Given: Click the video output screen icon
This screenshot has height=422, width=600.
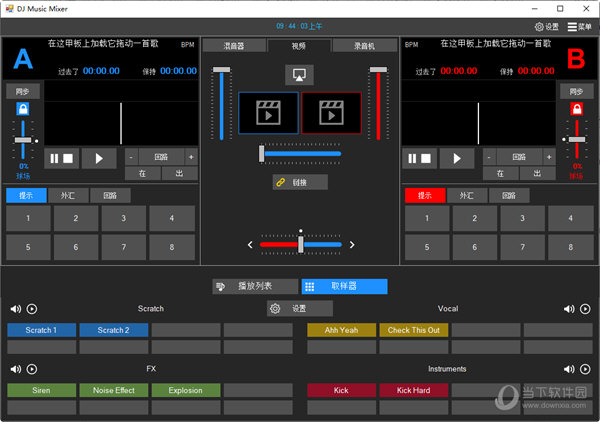Looking at the screenshot, I should tap(299, 75).
